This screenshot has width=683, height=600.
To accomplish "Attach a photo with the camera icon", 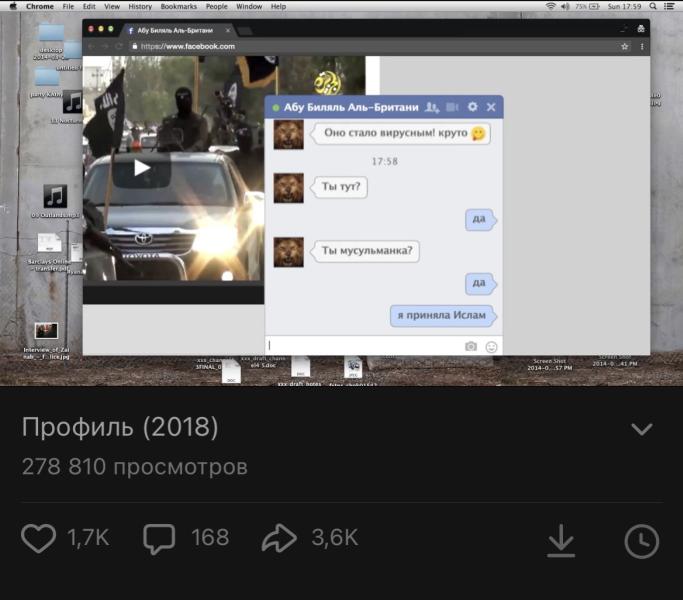I will [x=471, y=346].
